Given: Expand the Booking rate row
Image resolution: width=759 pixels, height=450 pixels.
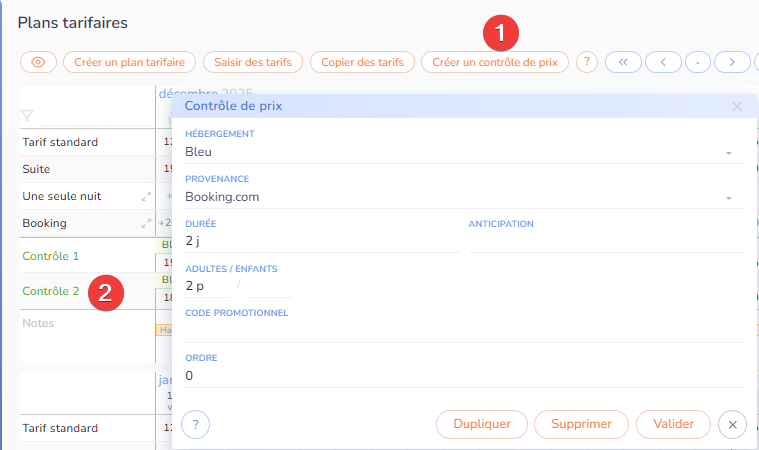Looking at the screenshot, I should pyautogui.click(x=146, y=224).
